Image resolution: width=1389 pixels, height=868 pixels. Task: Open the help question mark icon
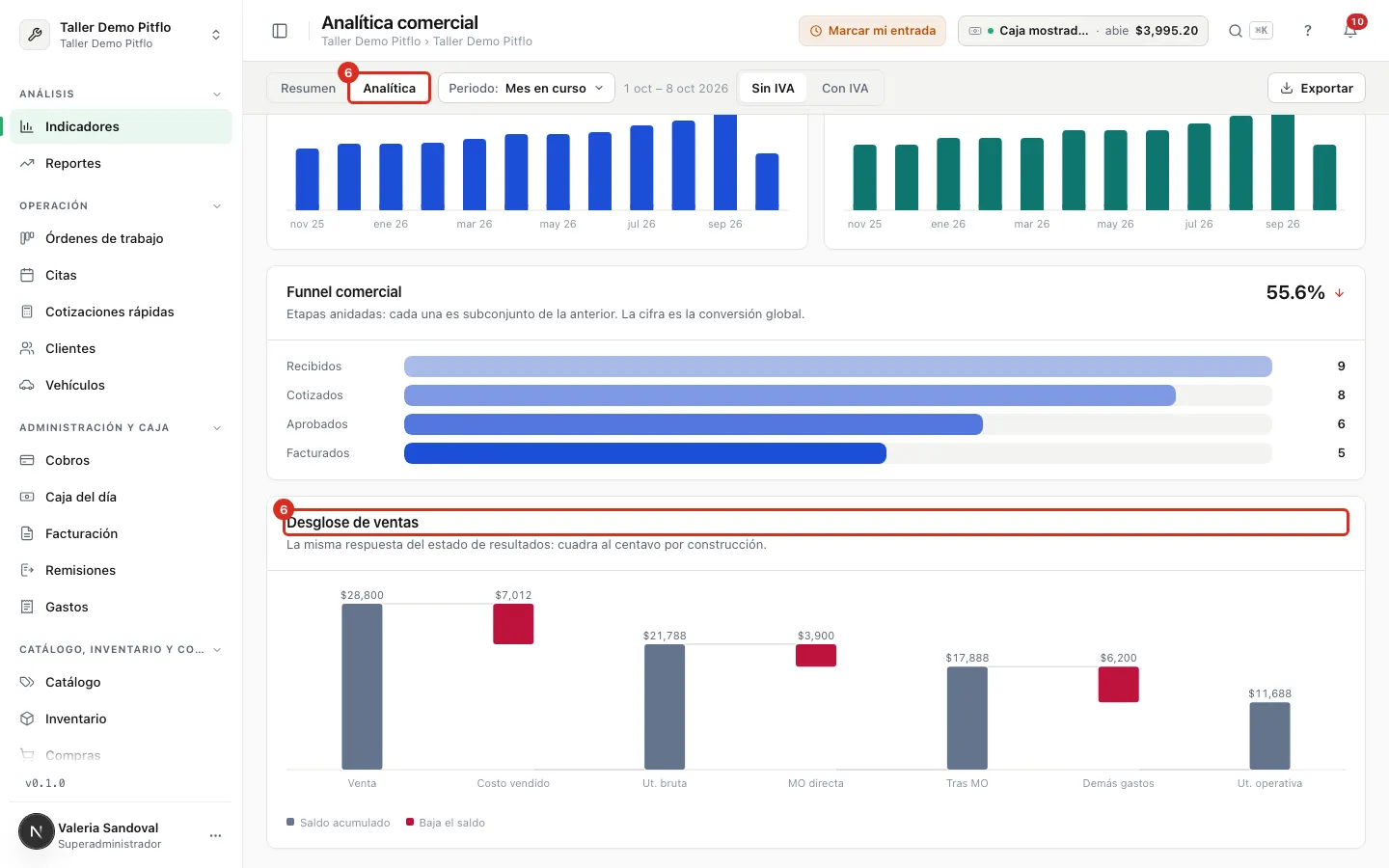[x=1308, y=31]
